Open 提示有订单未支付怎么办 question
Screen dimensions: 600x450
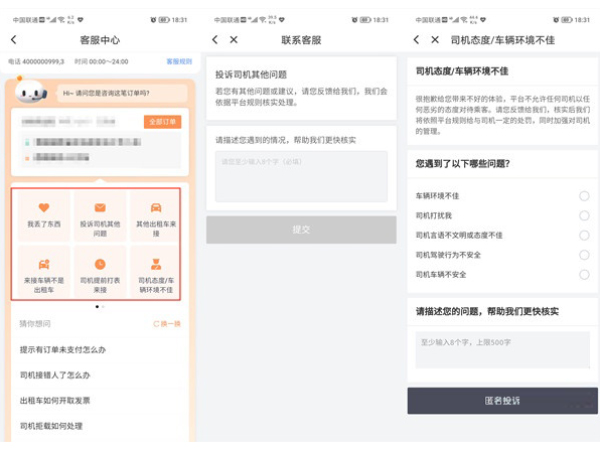(x=62, y=349)
